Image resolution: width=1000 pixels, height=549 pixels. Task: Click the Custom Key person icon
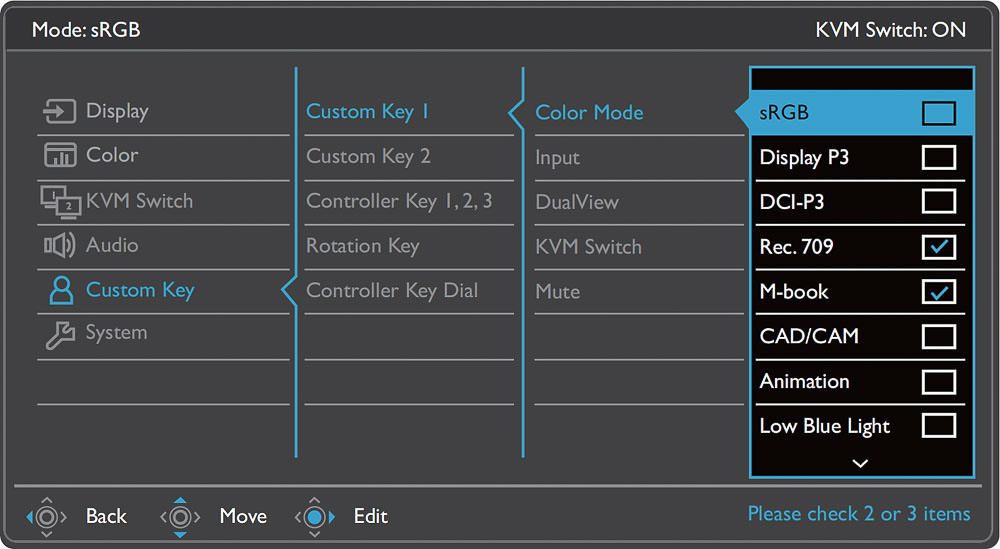(x=61, y=290)
